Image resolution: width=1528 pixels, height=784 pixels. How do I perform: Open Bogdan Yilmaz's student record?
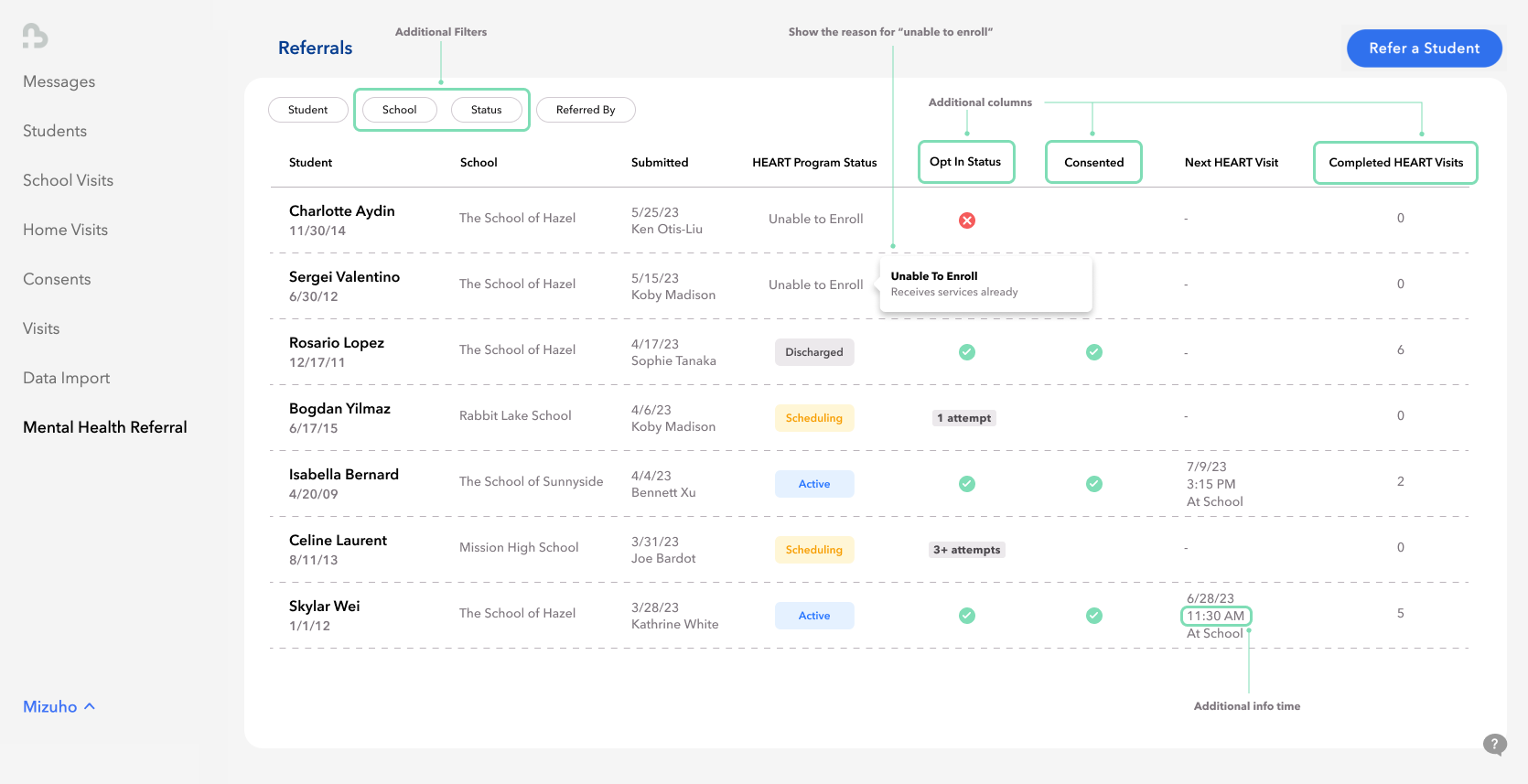(x=339, y=409)
